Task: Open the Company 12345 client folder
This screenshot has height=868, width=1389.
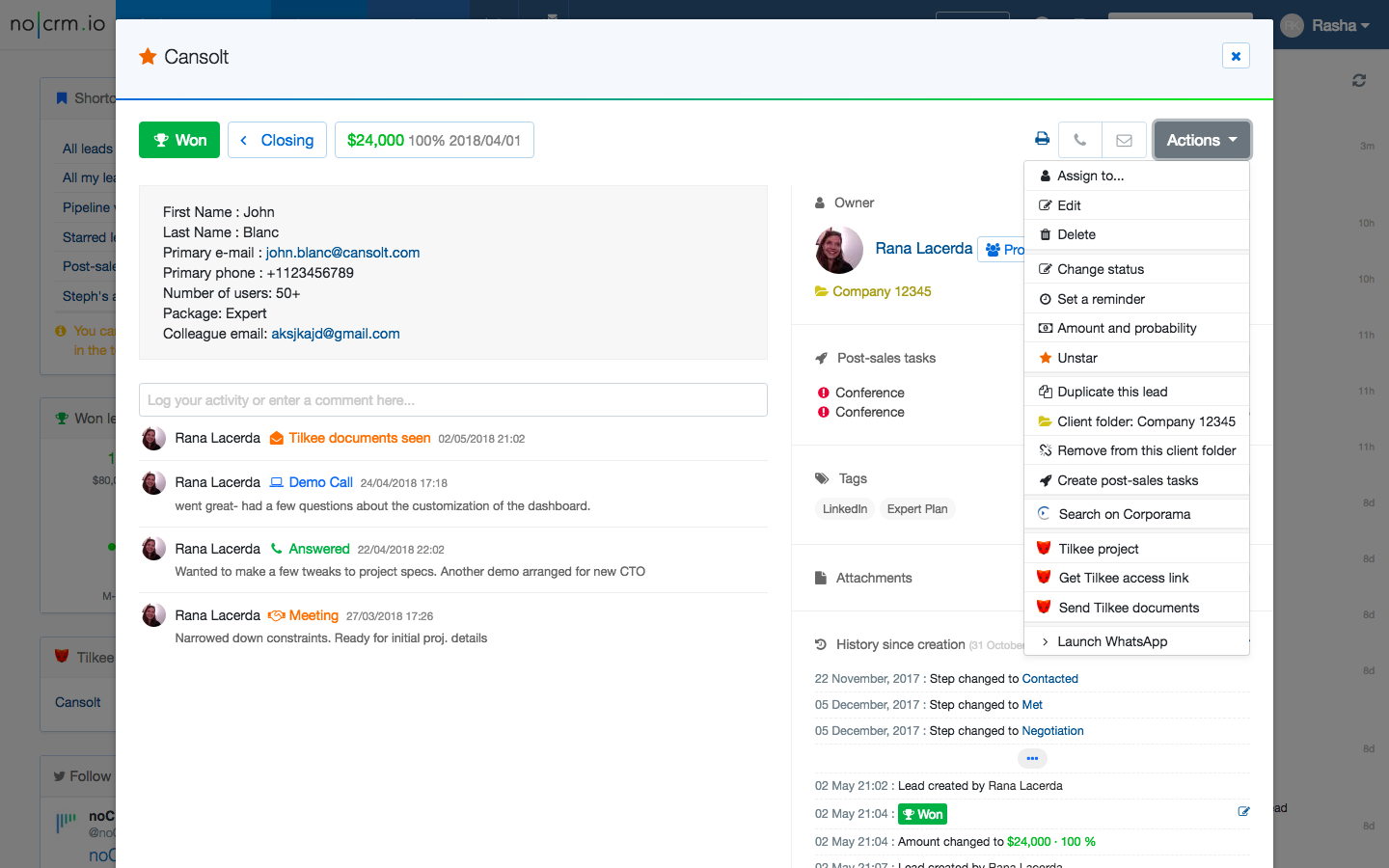Action: coord(882,291)
